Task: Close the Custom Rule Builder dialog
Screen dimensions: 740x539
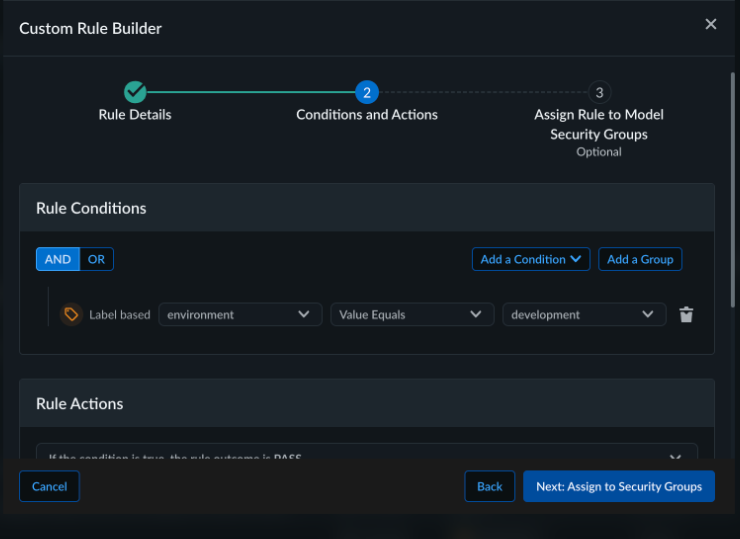Action: (710, 24)
